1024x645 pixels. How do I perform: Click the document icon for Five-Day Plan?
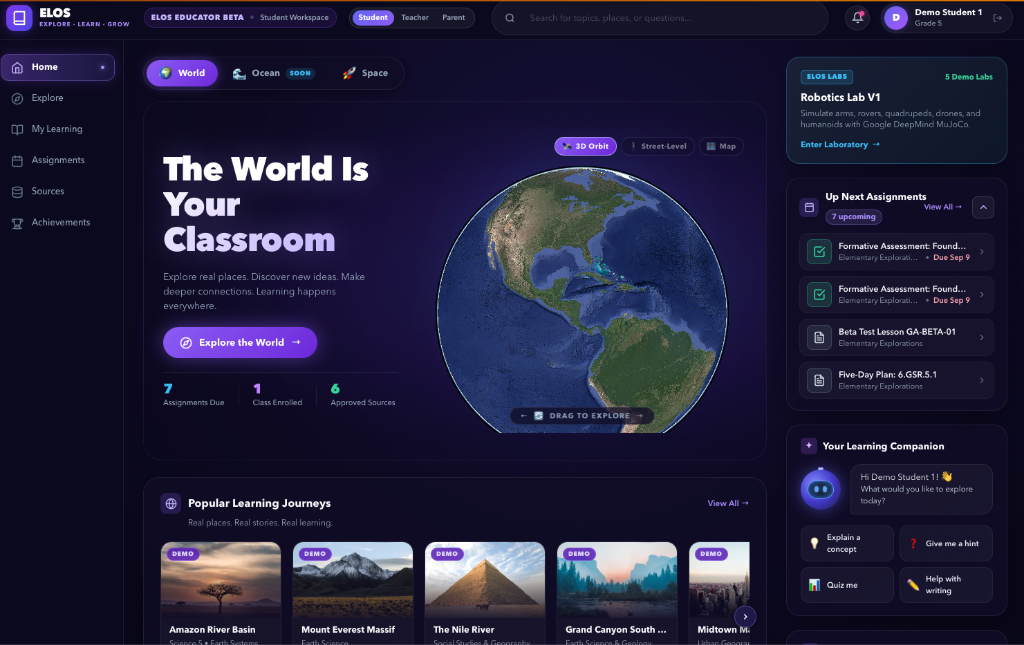(819, 380)
